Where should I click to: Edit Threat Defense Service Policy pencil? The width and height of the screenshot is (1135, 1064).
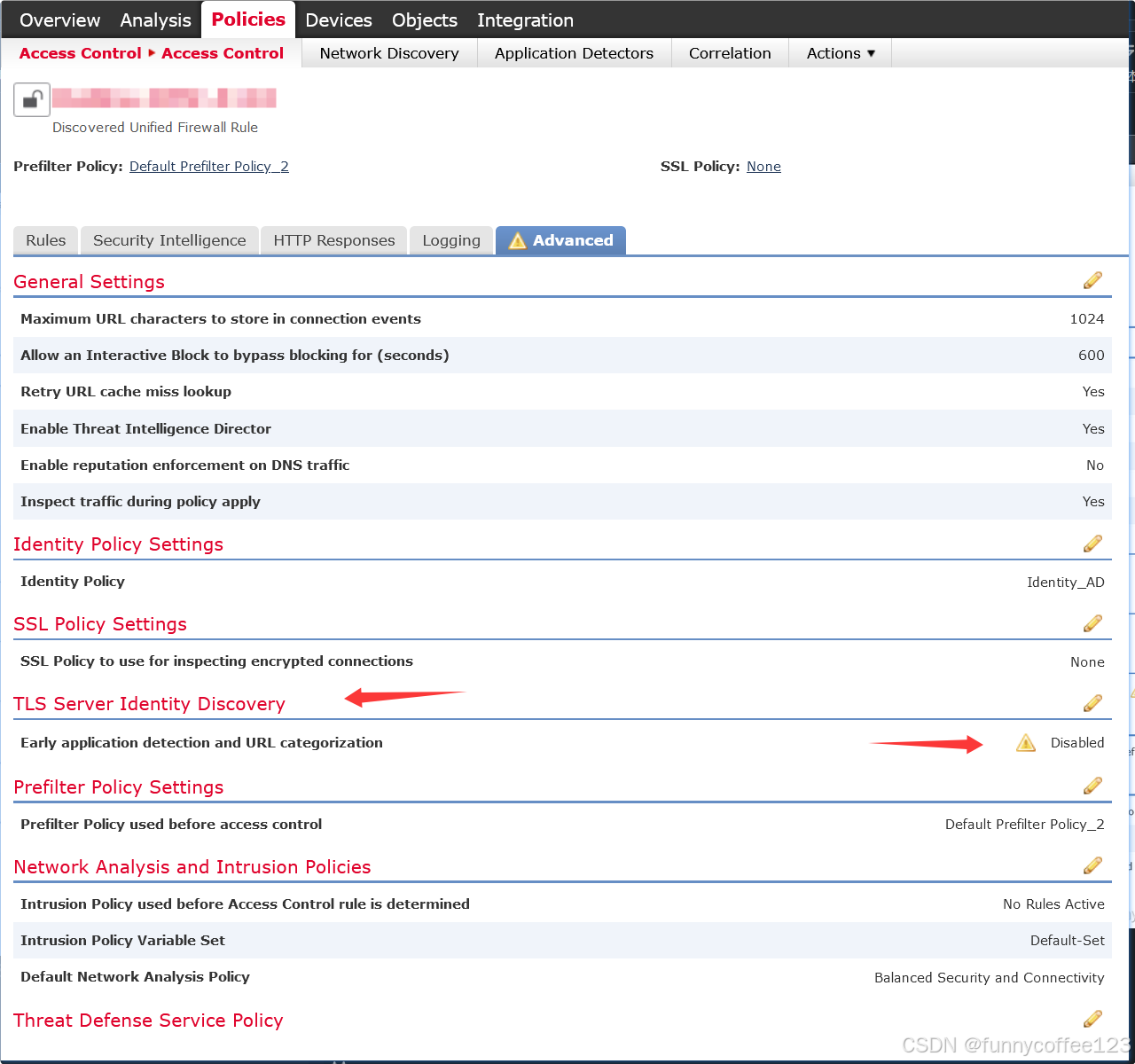click(1092, 1019)
